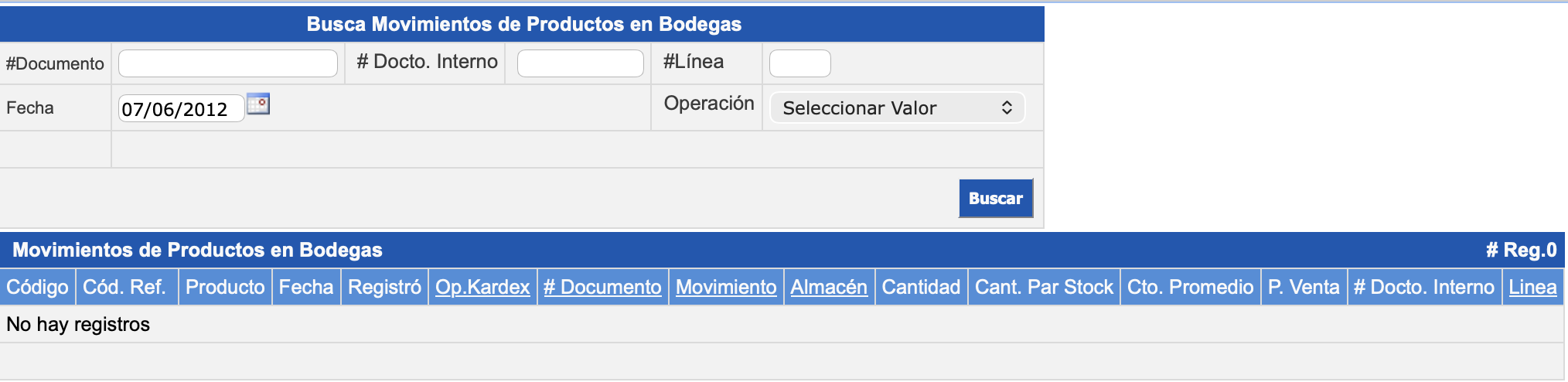This screenshot has width=1568, height=382.
Task: Click the Buscar button
Action: click(x=995, y=199)
